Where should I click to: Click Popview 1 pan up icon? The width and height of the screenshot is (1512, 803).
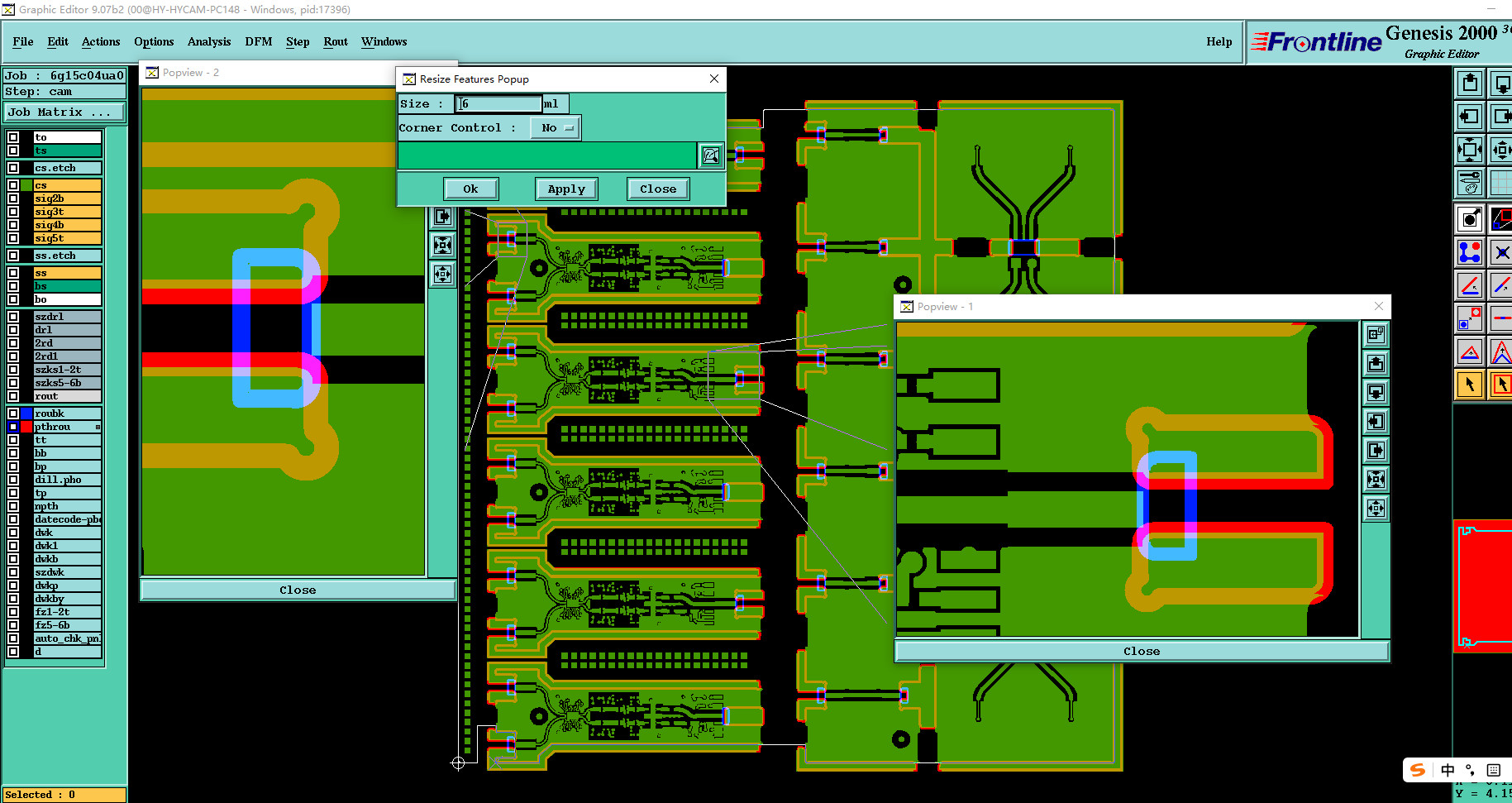[x=1376, y=364]
